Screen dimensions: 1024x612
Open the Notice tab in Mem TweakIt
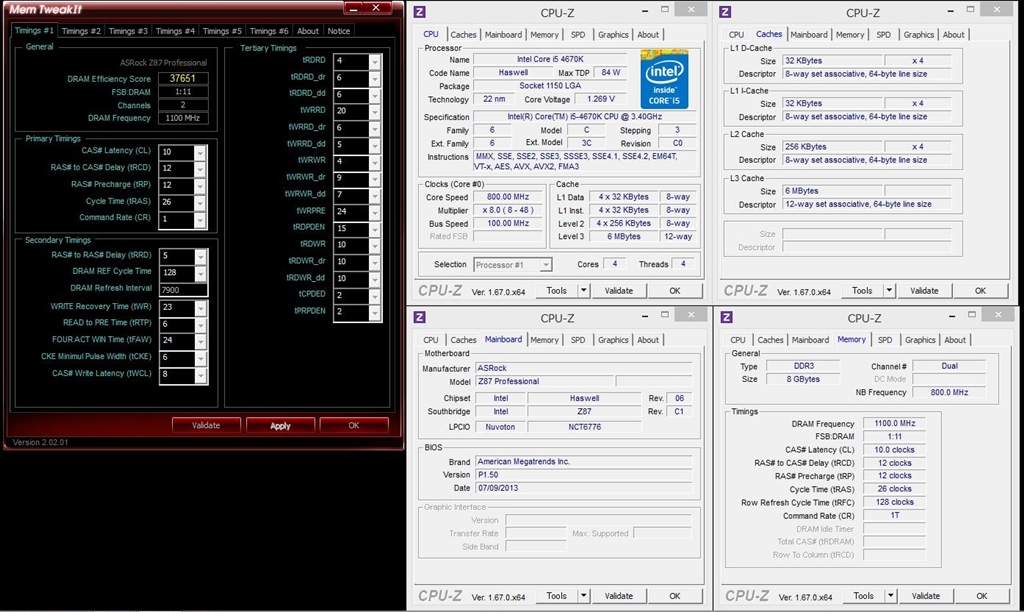339,31
